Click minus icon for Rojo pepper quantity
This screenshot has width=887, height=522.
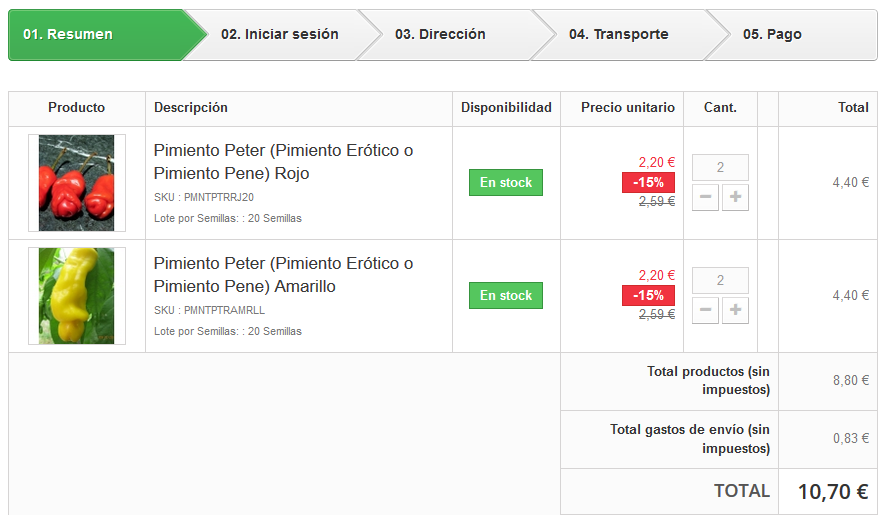tap(705, 198)
